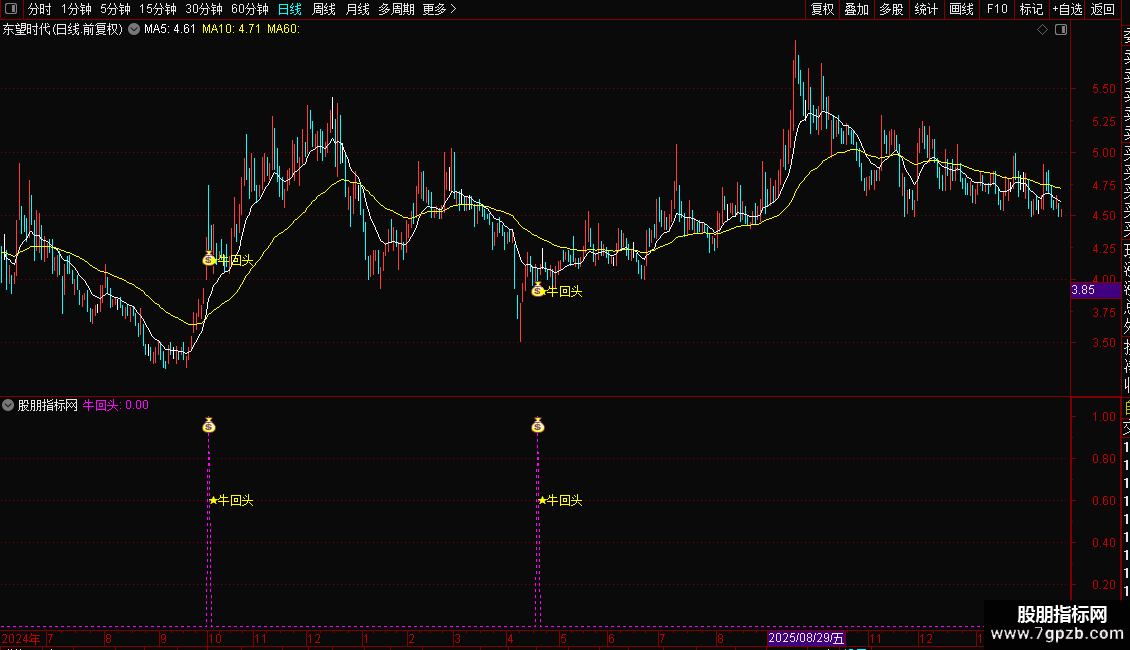This screenshot has height=650, width=1130.
Task: Open the 复权 adjustment options
Action: 822,9
